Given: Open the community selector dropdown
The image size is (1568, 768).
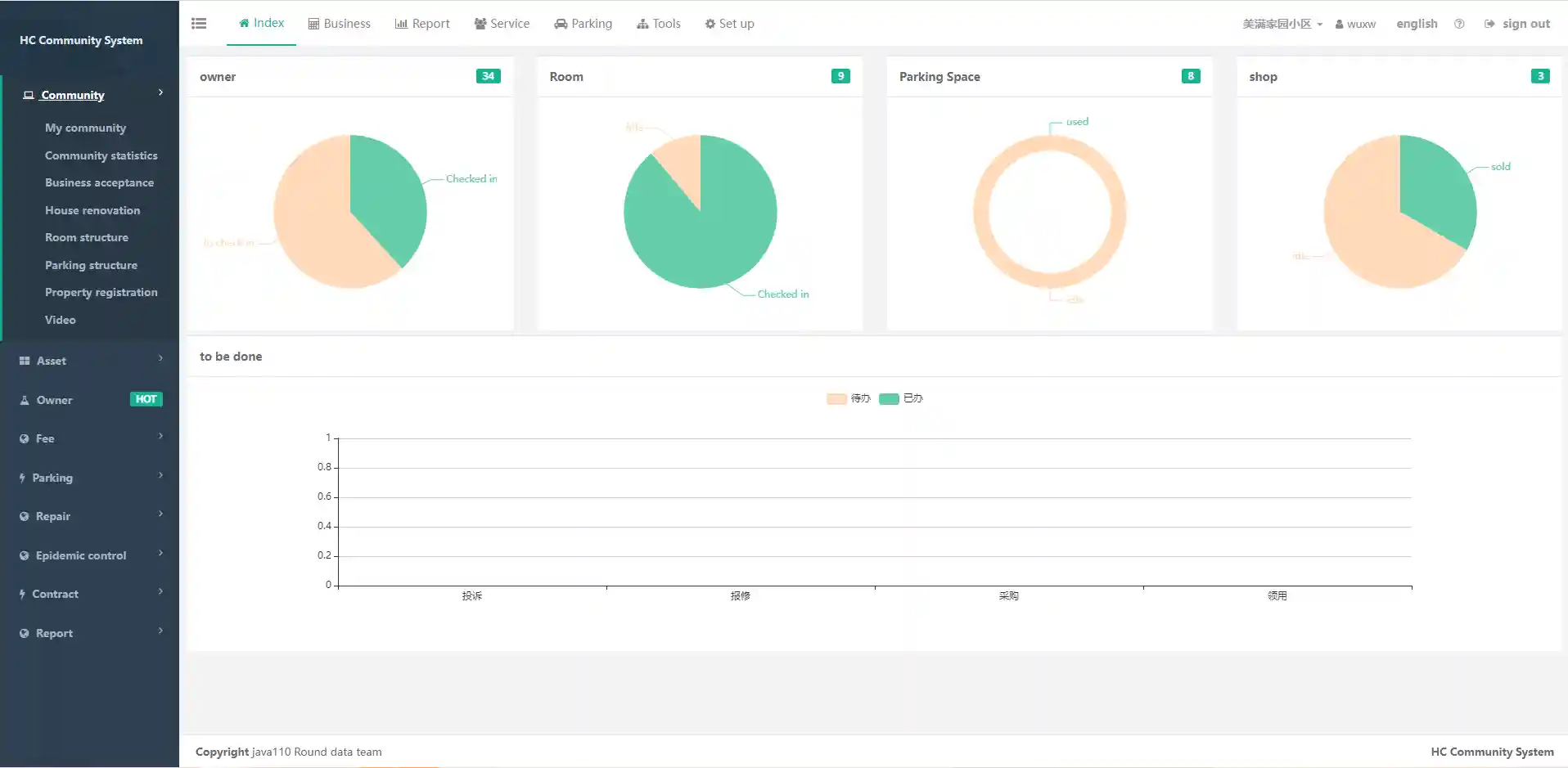Looking at the screenshot, I should [x=1282, y=24].
